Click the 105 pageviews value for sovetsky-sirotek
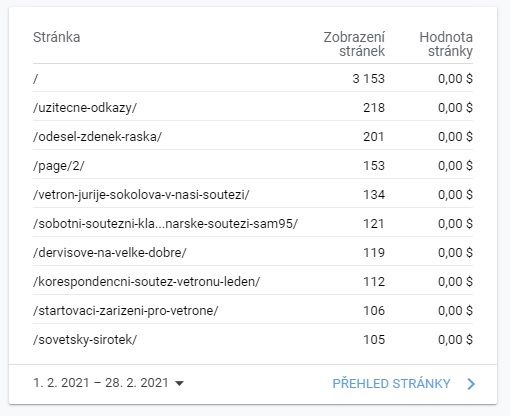Viewport: 510px width, 416px height. click(x=374, y=340)
